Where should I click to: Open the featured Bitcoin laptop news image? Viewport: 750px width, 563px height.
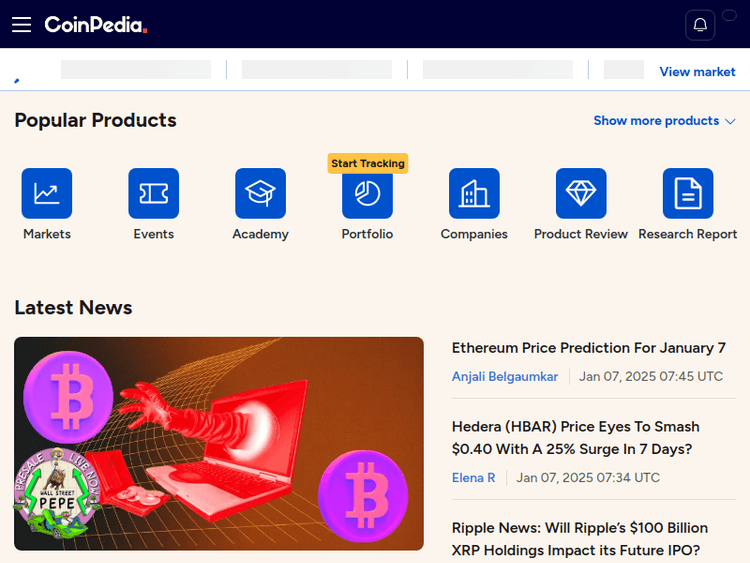[219, 443]
